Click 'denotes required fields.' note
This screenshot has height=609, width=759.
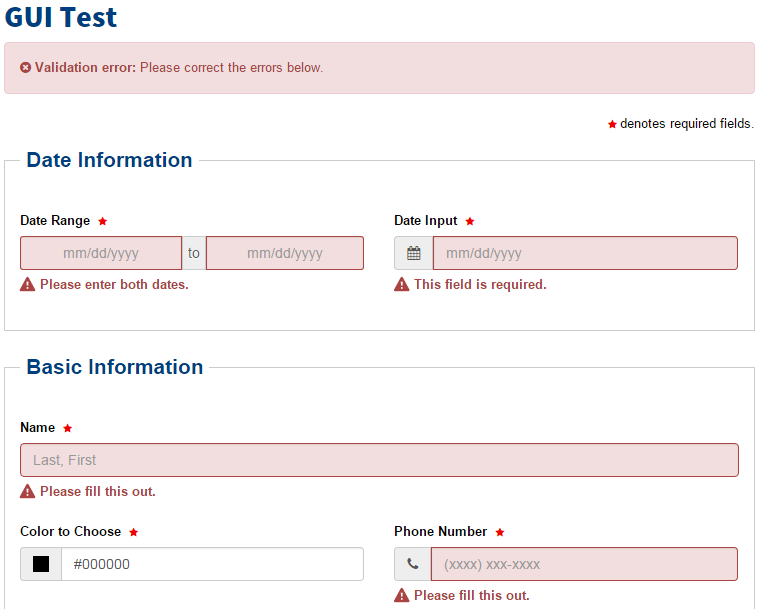click(x=687, y=124)
